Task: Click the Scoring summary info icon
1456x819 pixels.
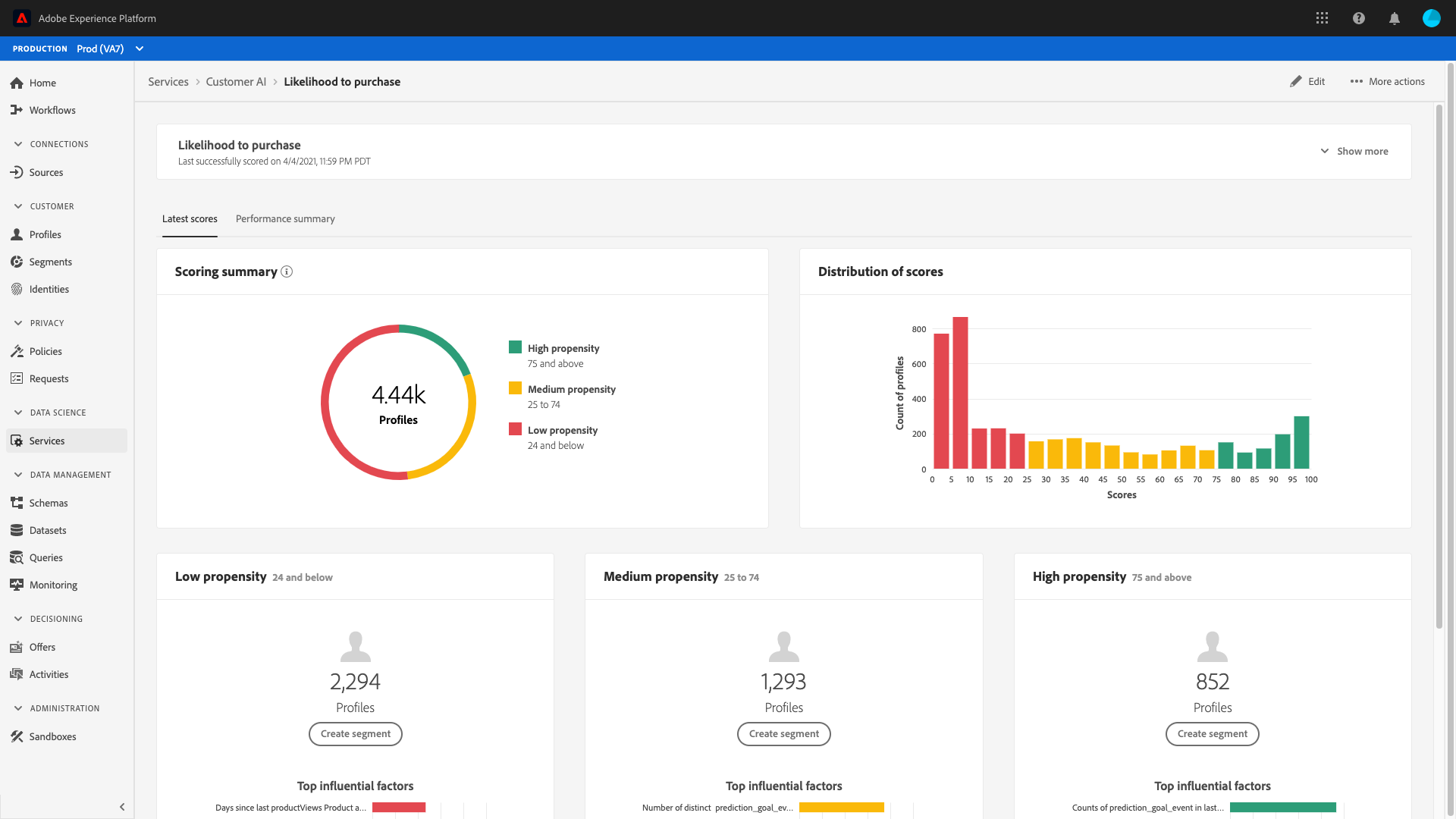Action: [287, 271]
